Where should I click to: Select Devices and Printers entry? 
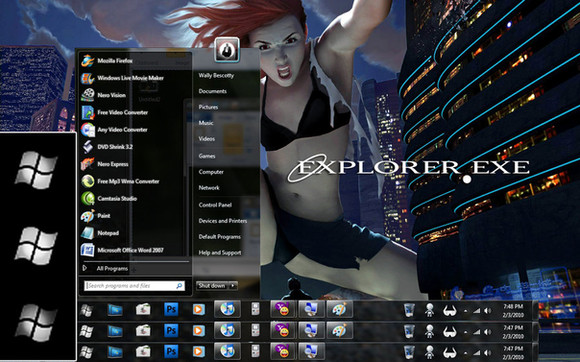[222, 221]
